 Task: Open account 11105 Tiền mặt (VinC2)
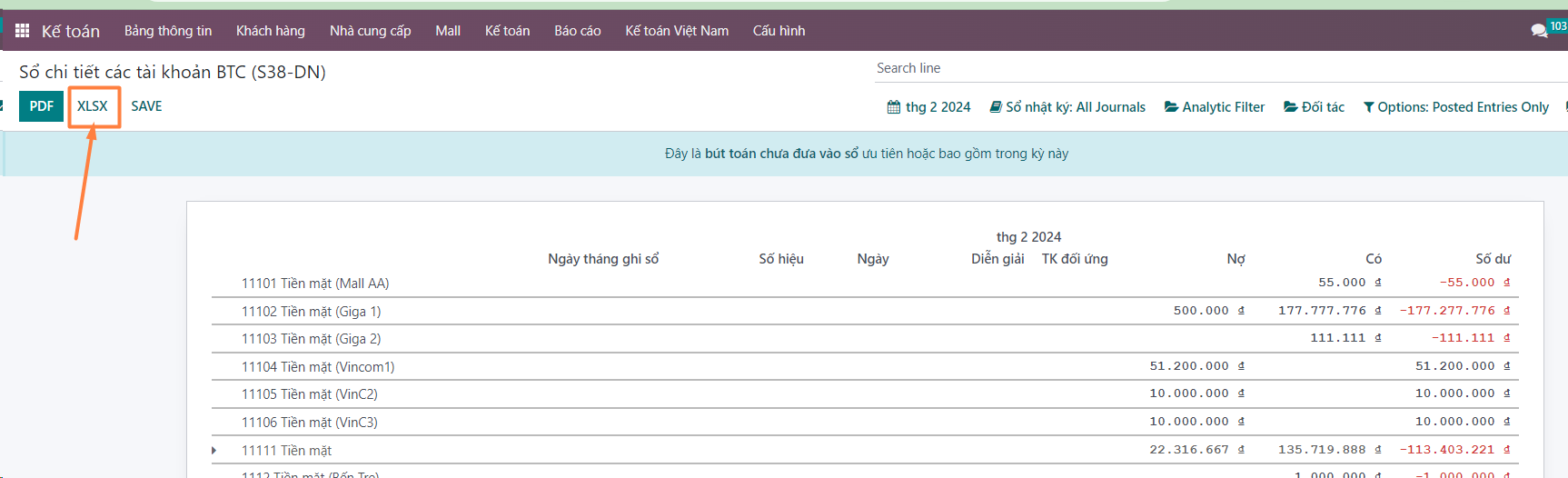310,394
